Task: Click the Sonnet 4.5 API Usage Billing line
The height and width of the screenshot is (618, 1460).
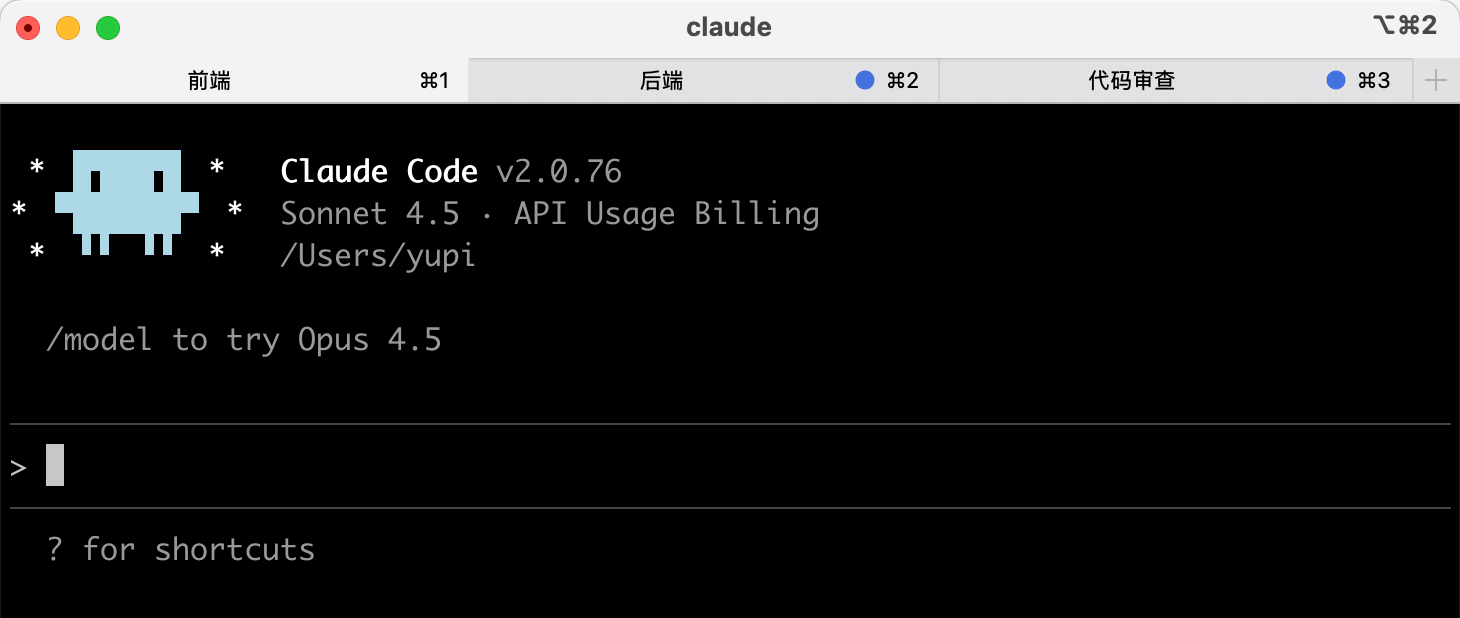Action: [x=549, y=214]
